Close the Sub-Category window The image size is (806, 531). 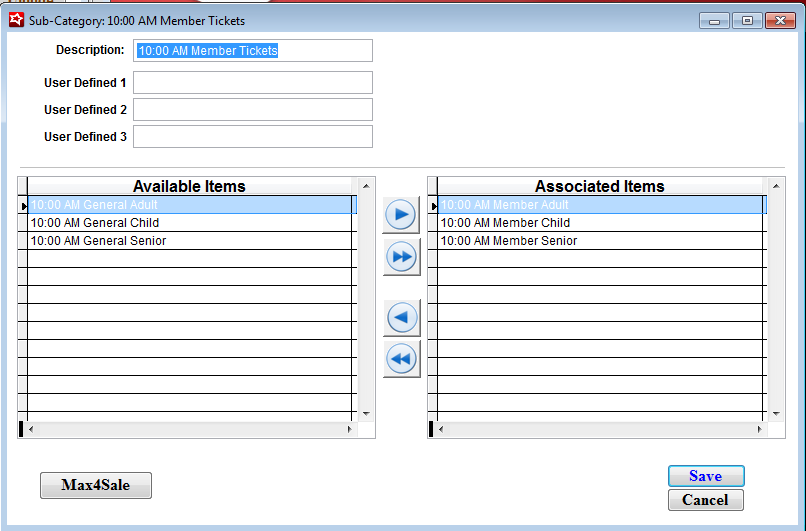tap(780, 21)
